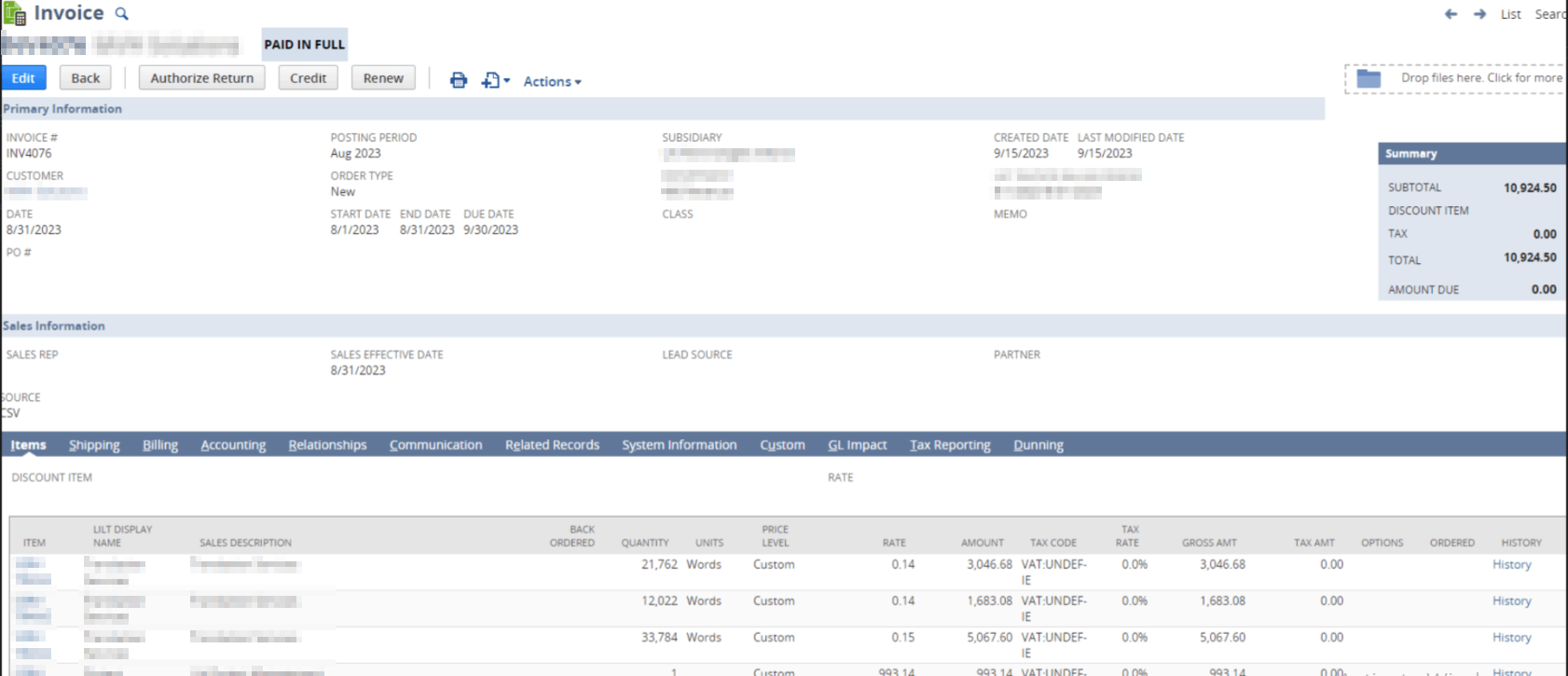Image resolution: width=1568 pixels, height=676 pixels.
Task: Click amount 5,067.60 in Amount column
Action: [x=989, y=637]
